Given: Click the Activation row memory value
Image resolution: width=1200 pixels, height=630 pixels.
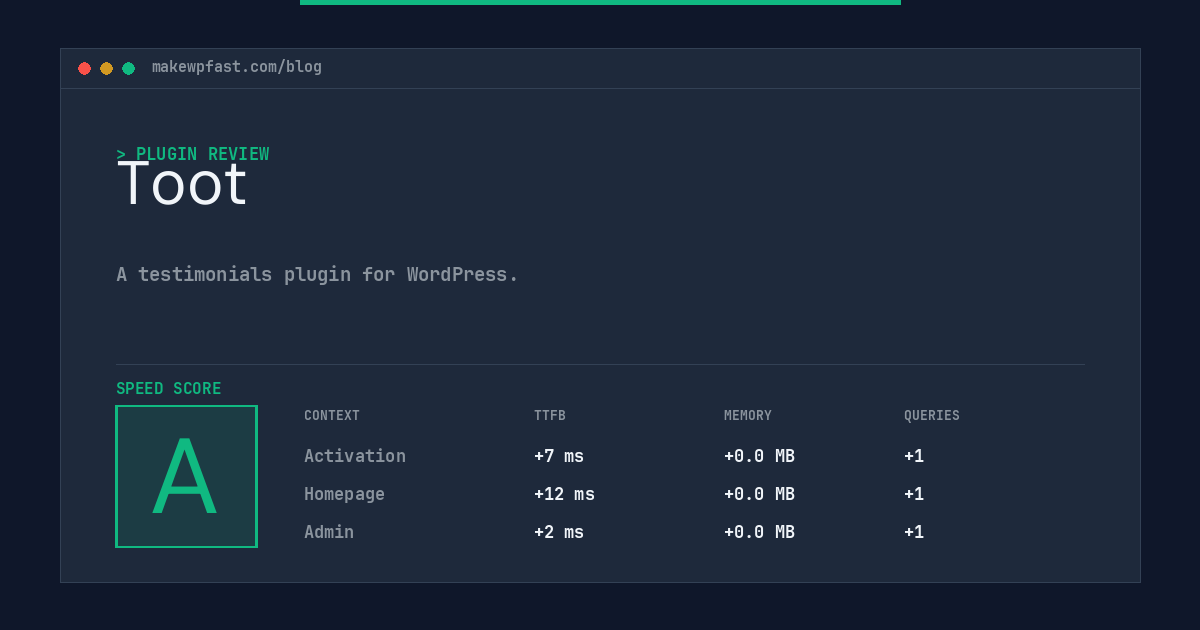Looking at the screenshot, I should 759,456.
